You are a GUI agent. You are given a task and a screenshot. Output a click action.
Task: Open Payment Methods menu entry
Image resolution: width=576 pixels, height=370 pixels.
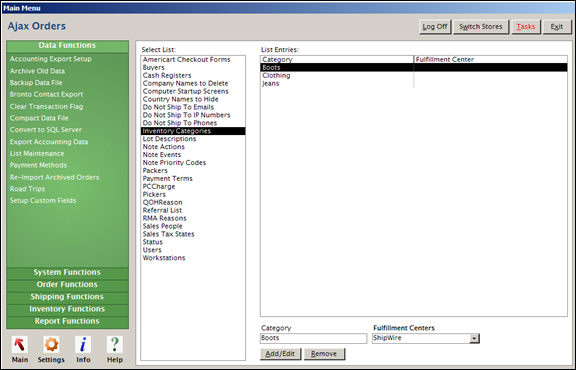click(x=38, y=165)
